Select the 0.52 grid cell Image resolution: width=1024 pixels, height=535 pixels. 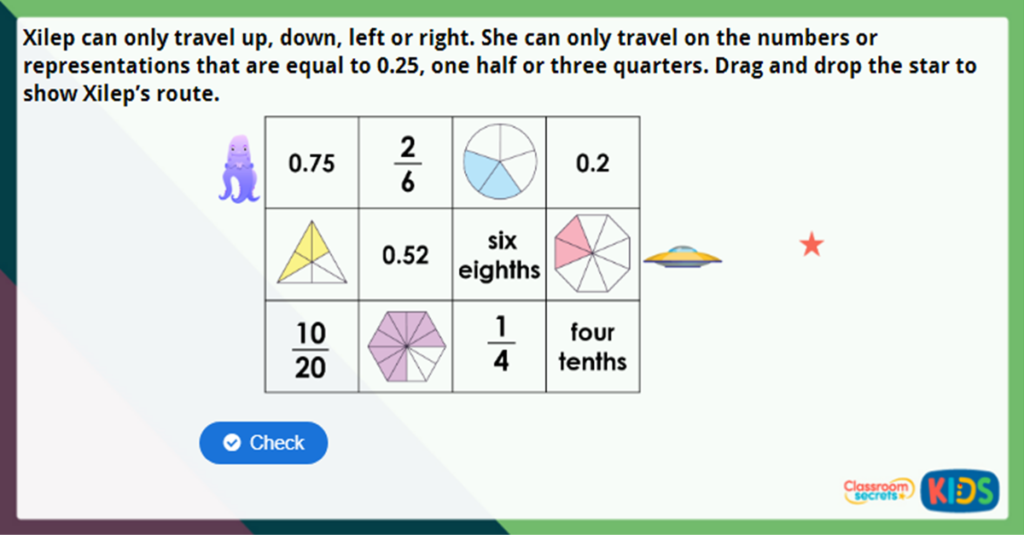coord(405,255)
